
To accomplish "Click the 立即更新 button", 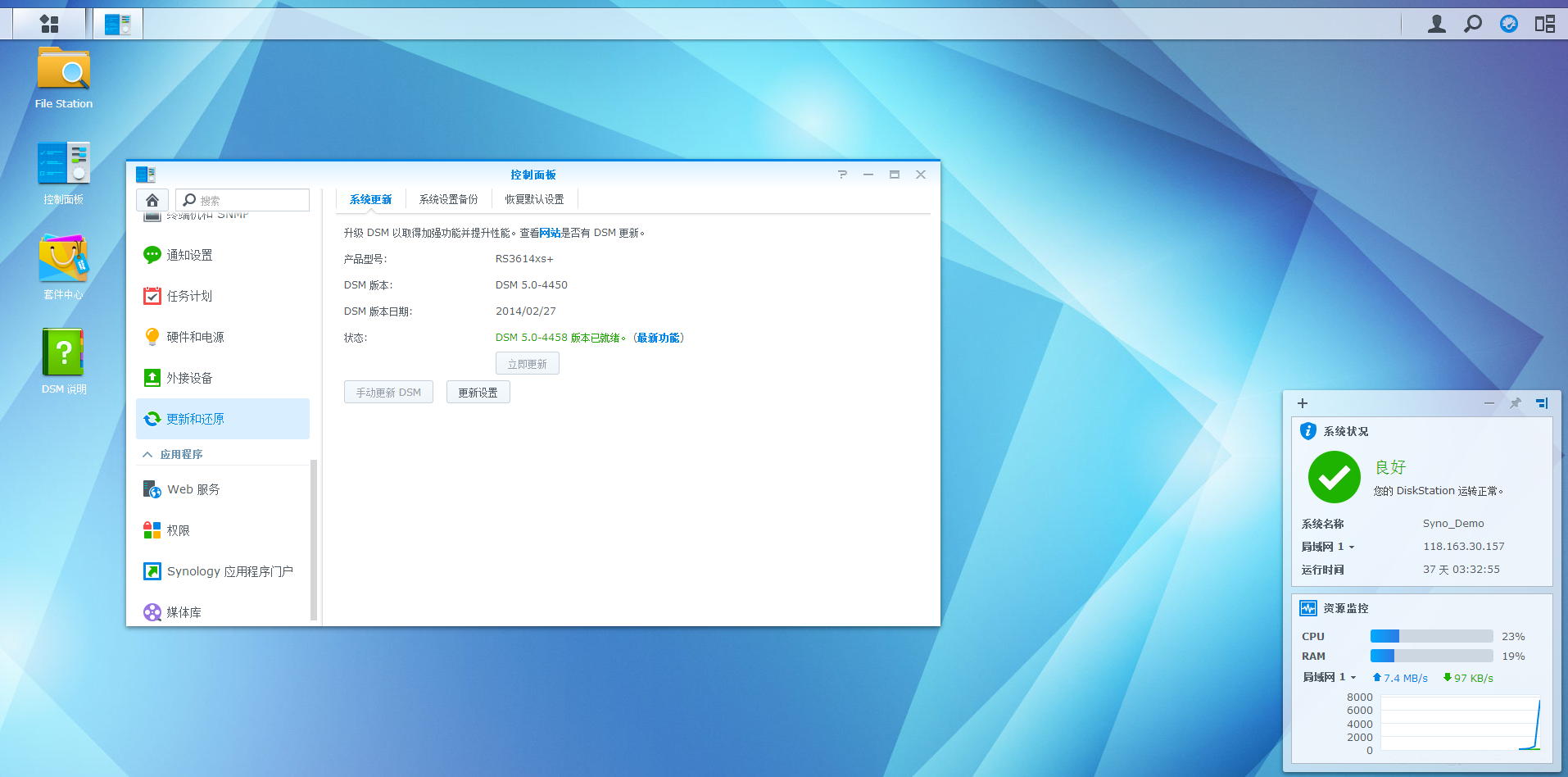I will pos(528,364).
